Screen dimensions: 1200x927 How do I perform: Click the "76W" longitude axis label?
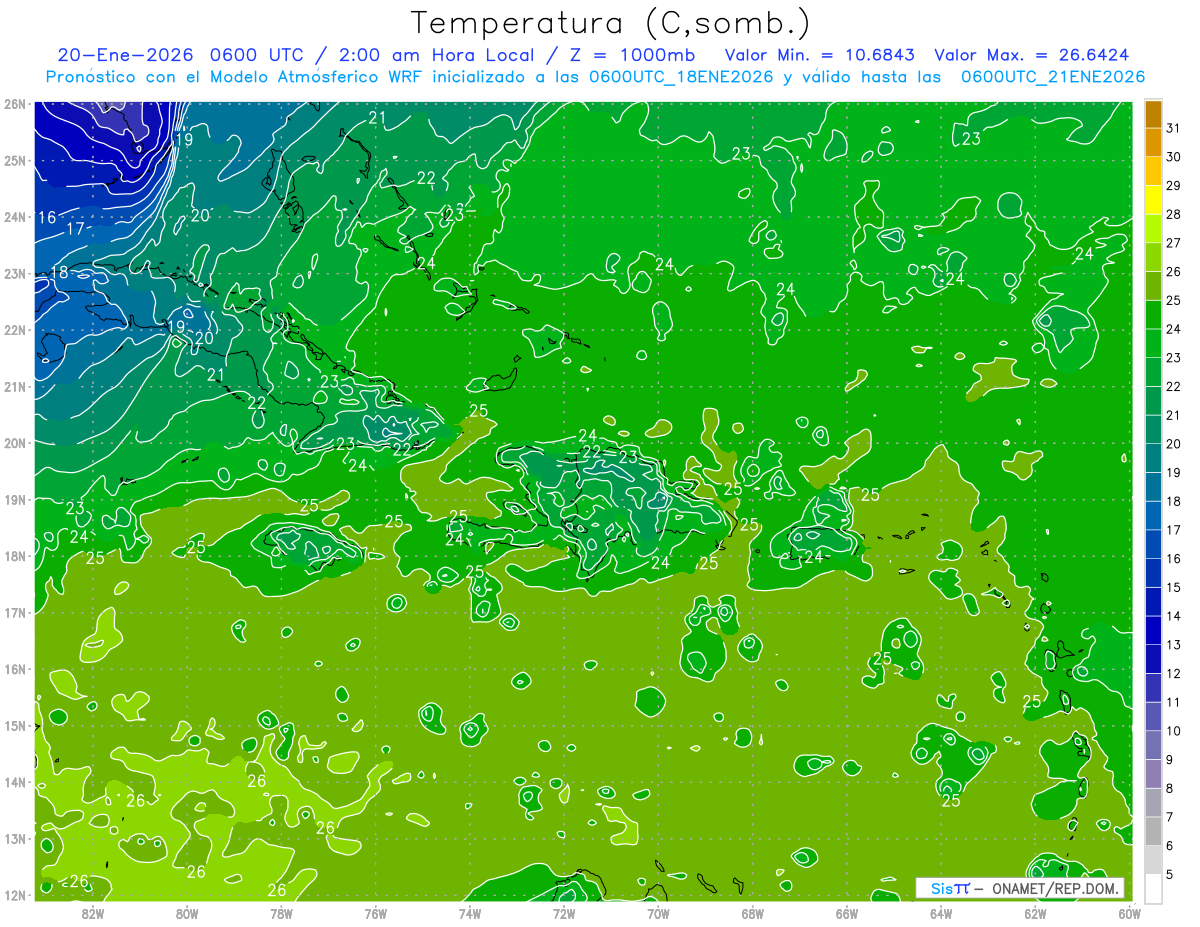tap(375, 914)
